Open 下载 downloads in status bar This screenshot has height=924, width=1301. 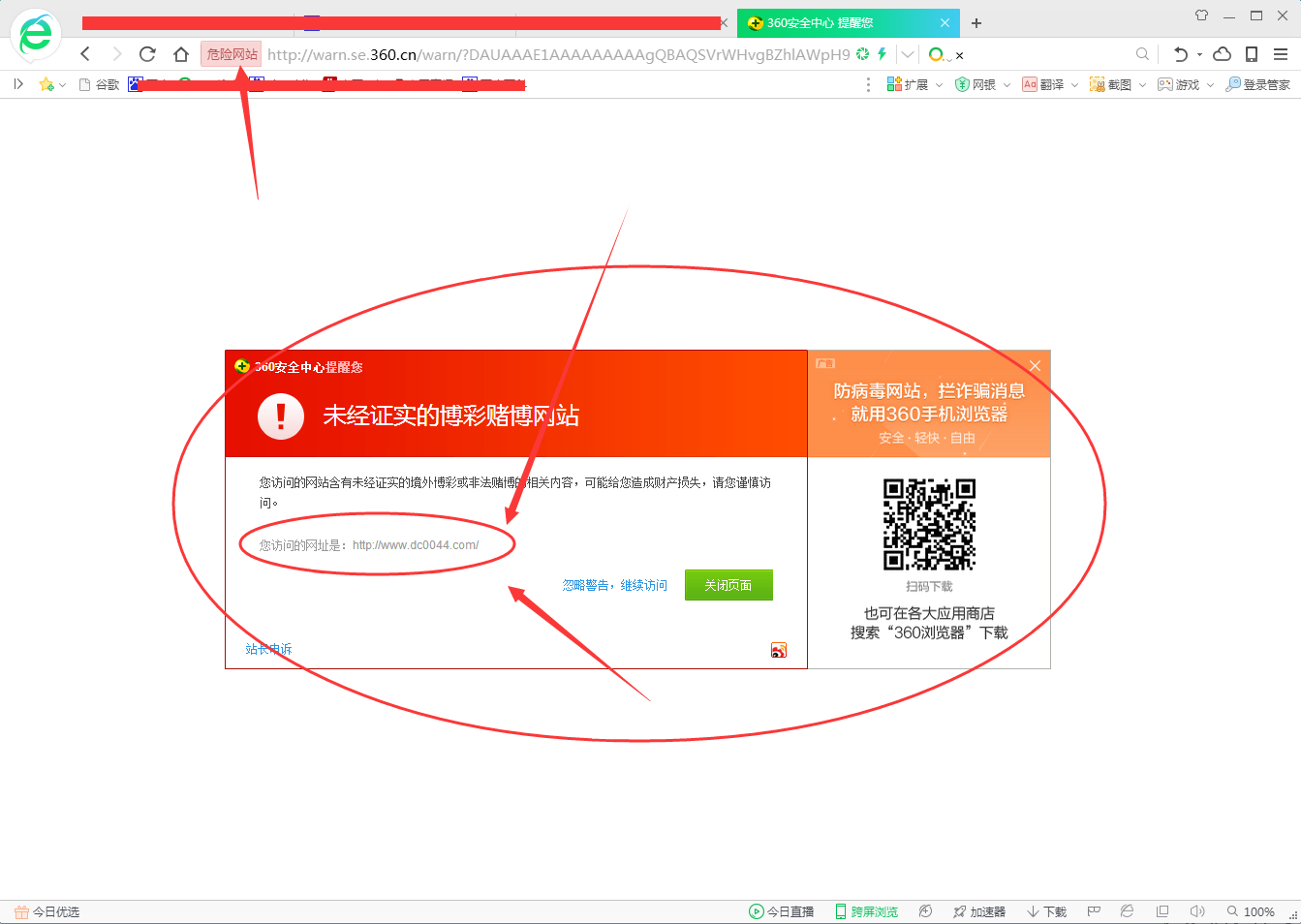pos(1046,911)
